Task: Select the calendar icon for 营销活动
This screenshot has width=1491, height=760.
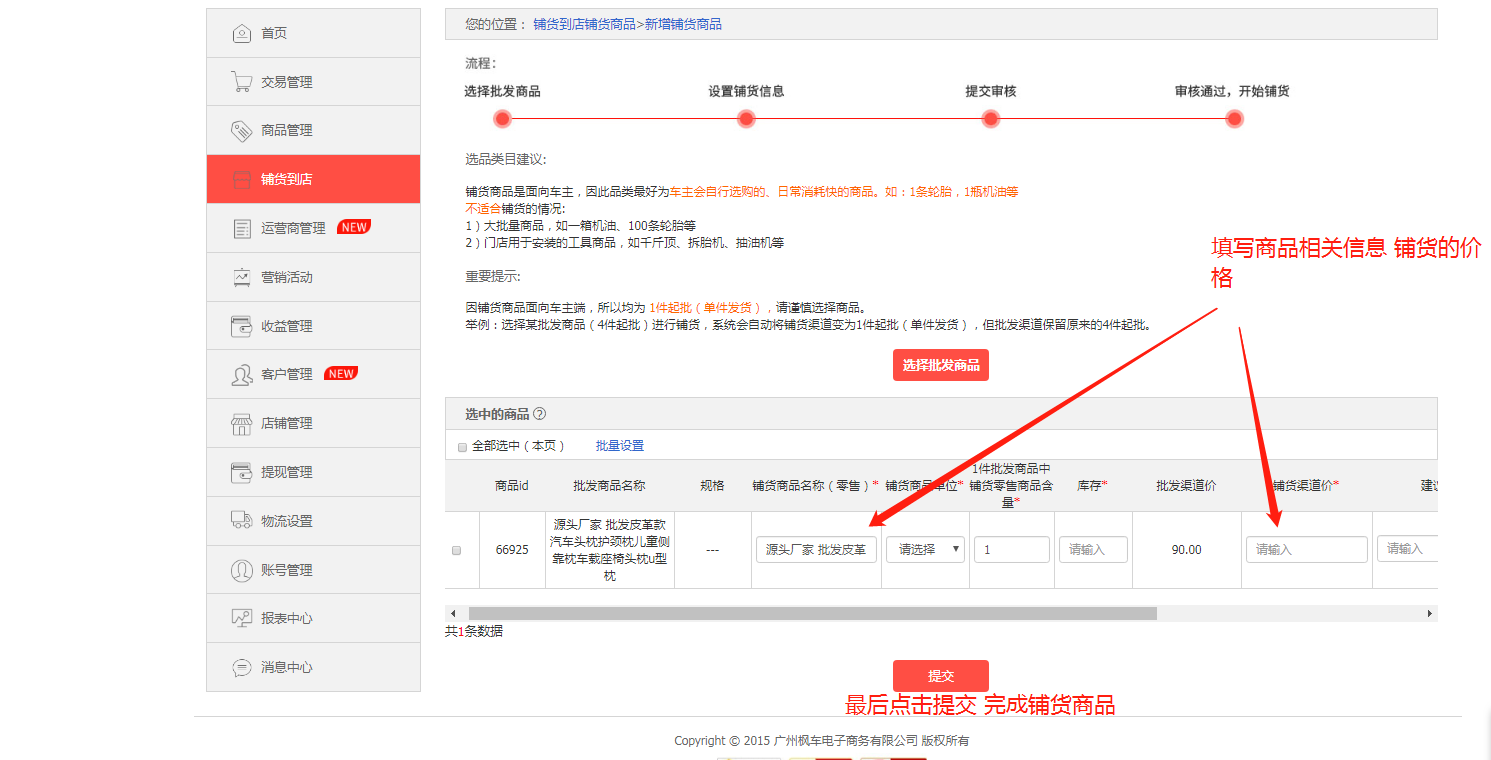Action: 240,276
